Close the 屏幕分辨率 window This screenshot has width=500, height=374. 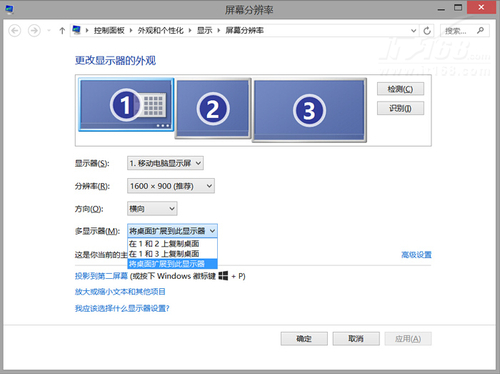pos(481,7)
